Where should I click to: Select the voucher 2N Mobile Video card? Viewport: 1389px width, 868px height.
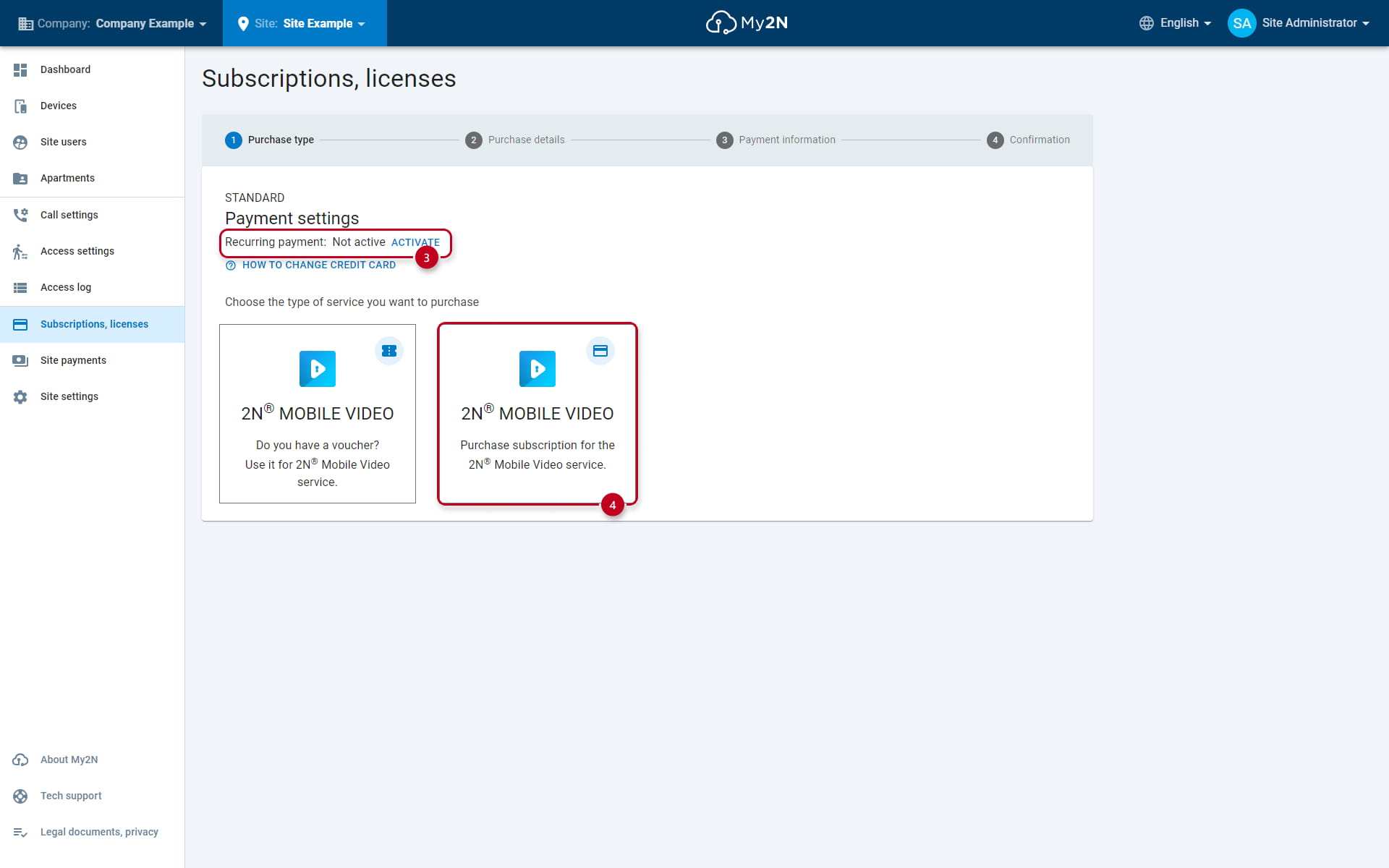[x=318, y=414]
